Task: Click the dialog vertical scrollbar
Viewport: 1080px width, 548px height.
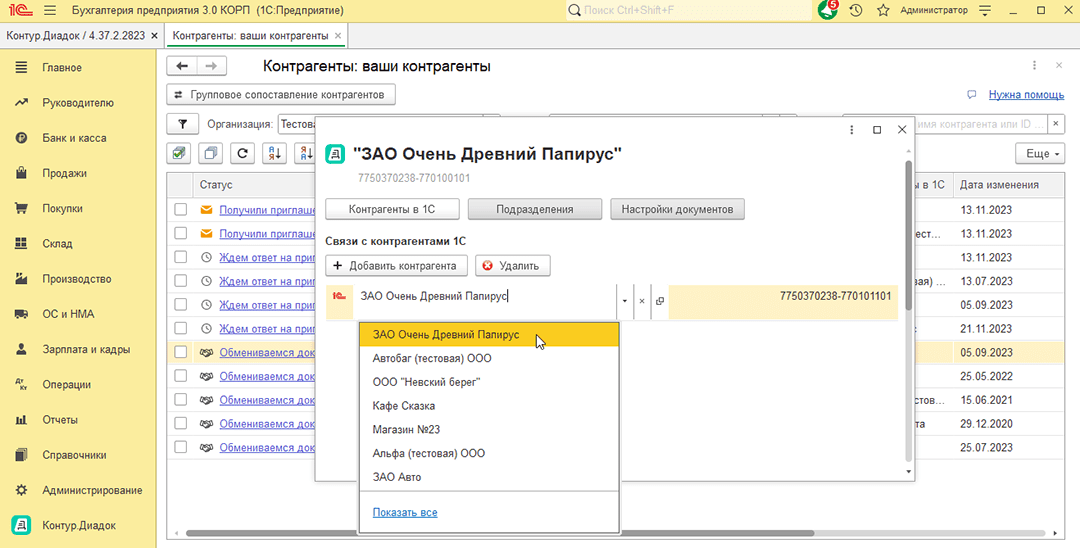Action: coord(908,234)
